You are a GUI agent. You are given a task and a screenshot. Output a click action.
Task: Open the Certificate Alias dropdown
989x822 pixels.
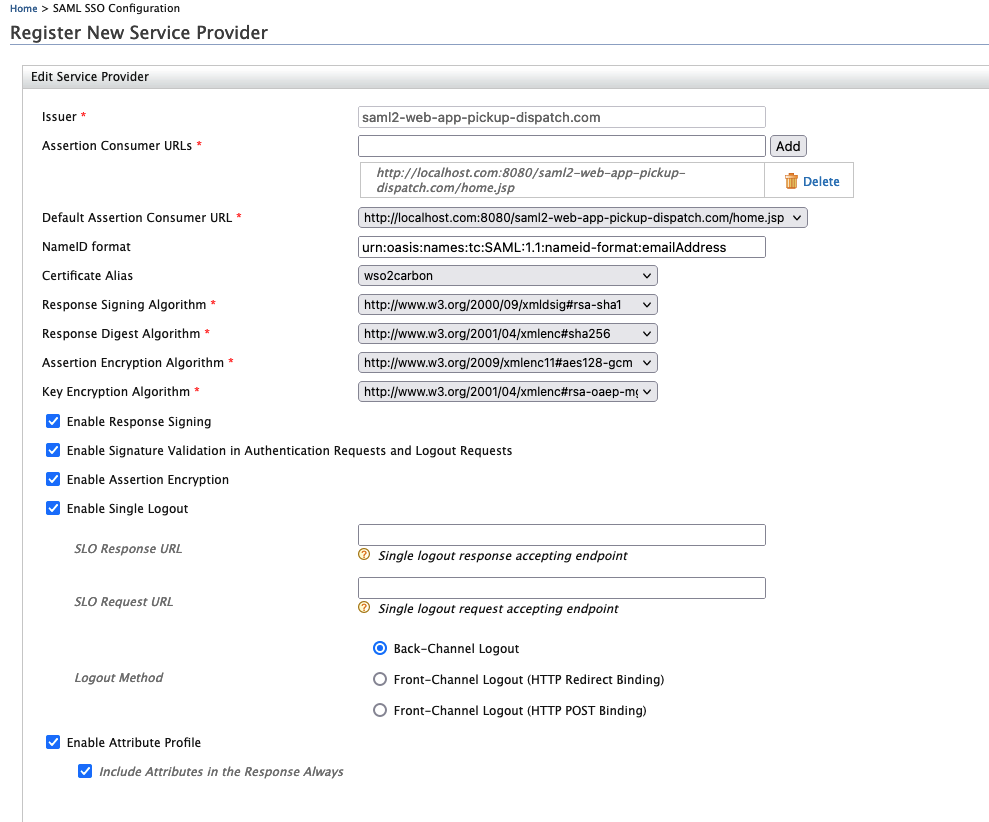(507, 275)
